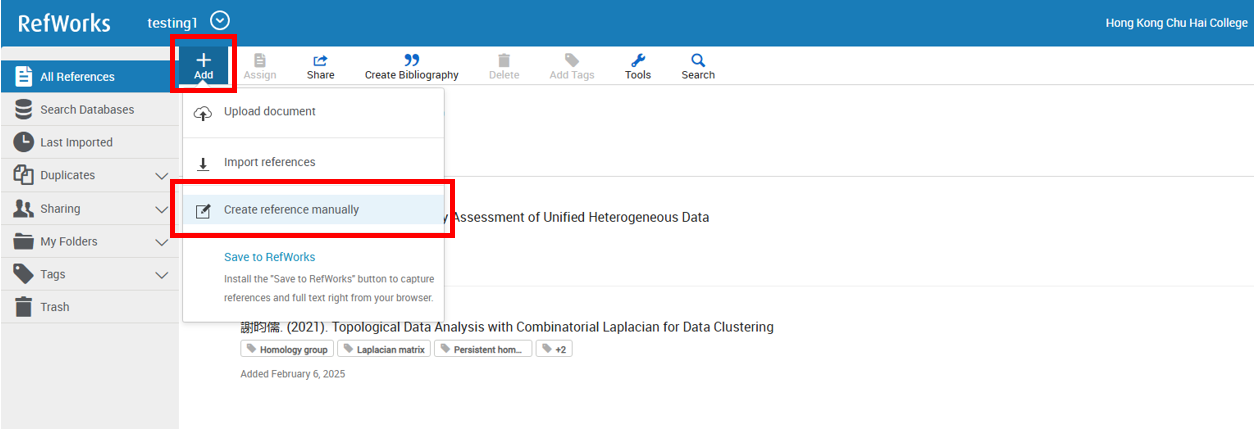The height and width of the screenshot is (430, 1254).
Task: Expand the Sharing section chevron
Action: click(162, 209)
